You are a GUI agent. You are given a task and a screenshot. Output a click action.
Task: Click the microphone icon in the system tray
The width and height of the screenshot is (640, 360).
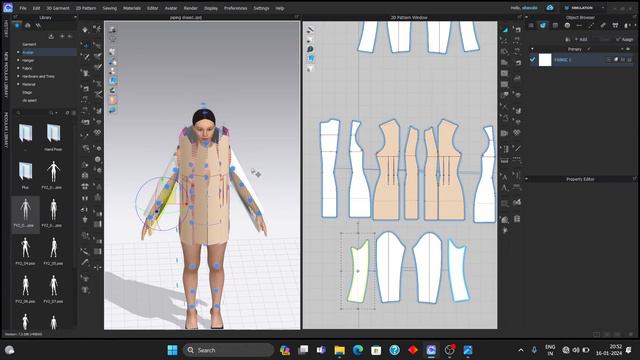pos(534,350)
